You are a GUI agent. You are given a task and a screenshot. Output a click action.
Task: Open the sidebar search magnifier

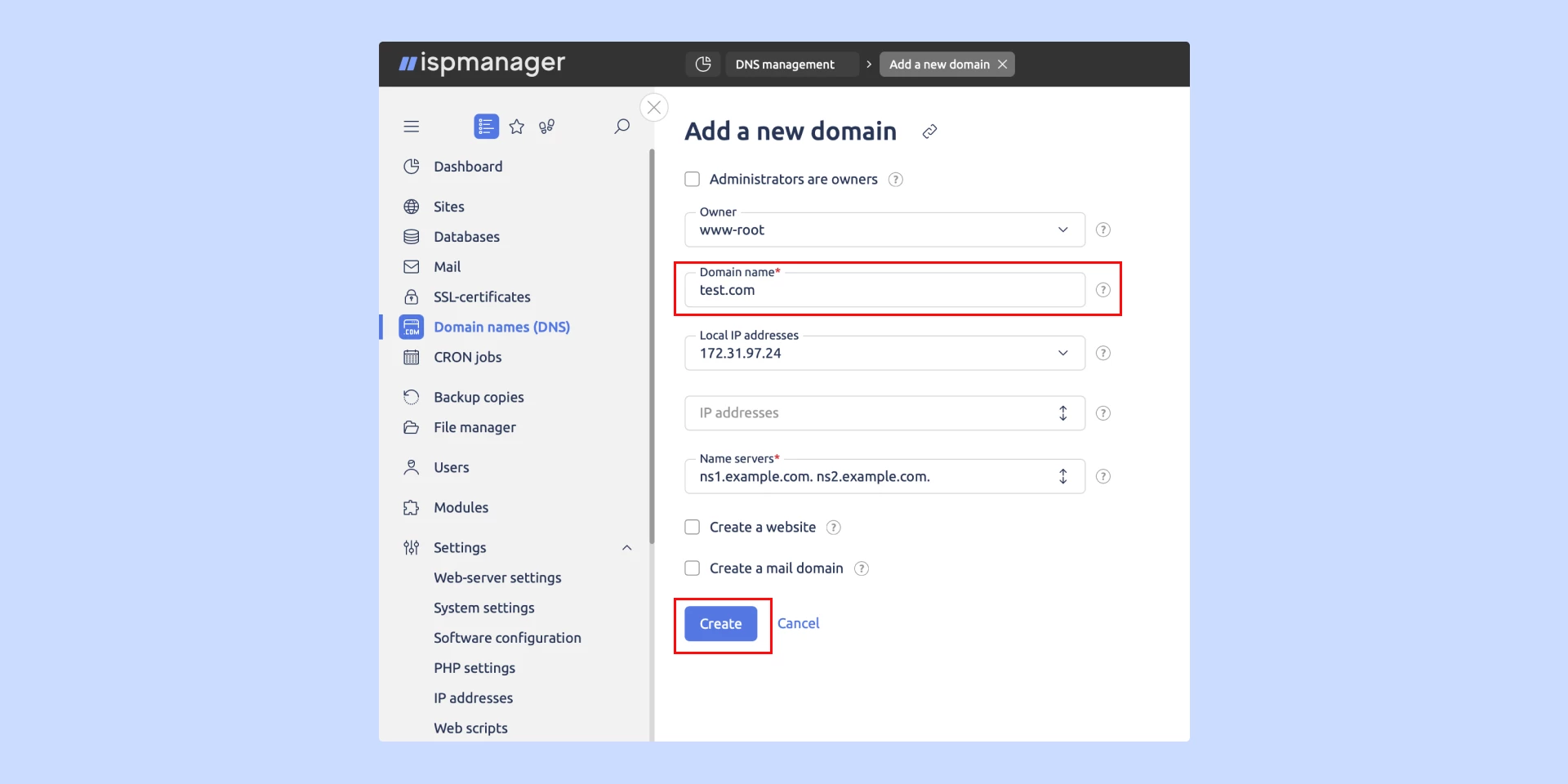[621, 127]
